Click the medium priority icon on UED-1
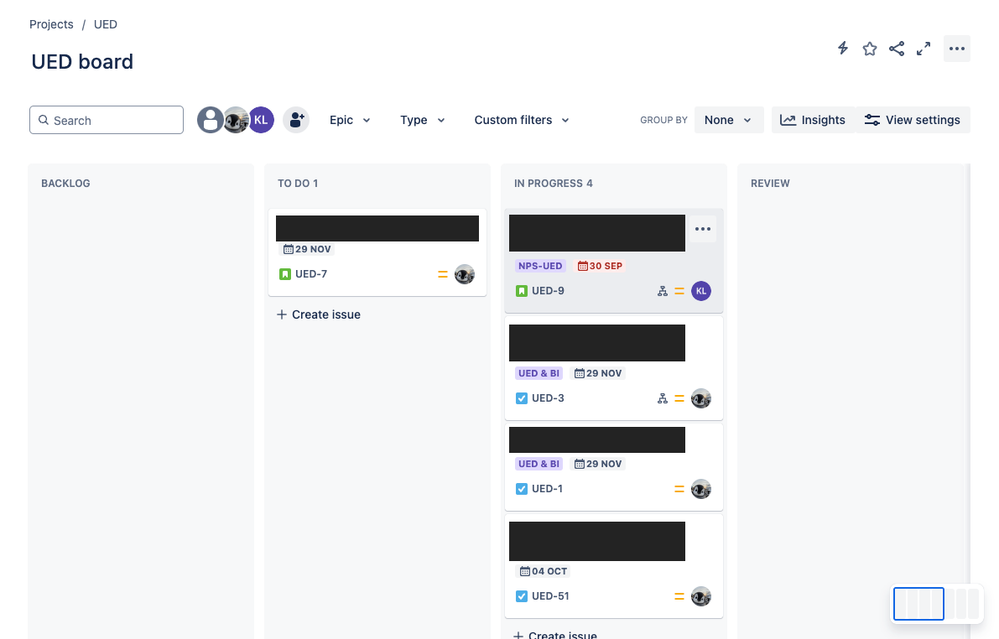 tap(679, 489)
